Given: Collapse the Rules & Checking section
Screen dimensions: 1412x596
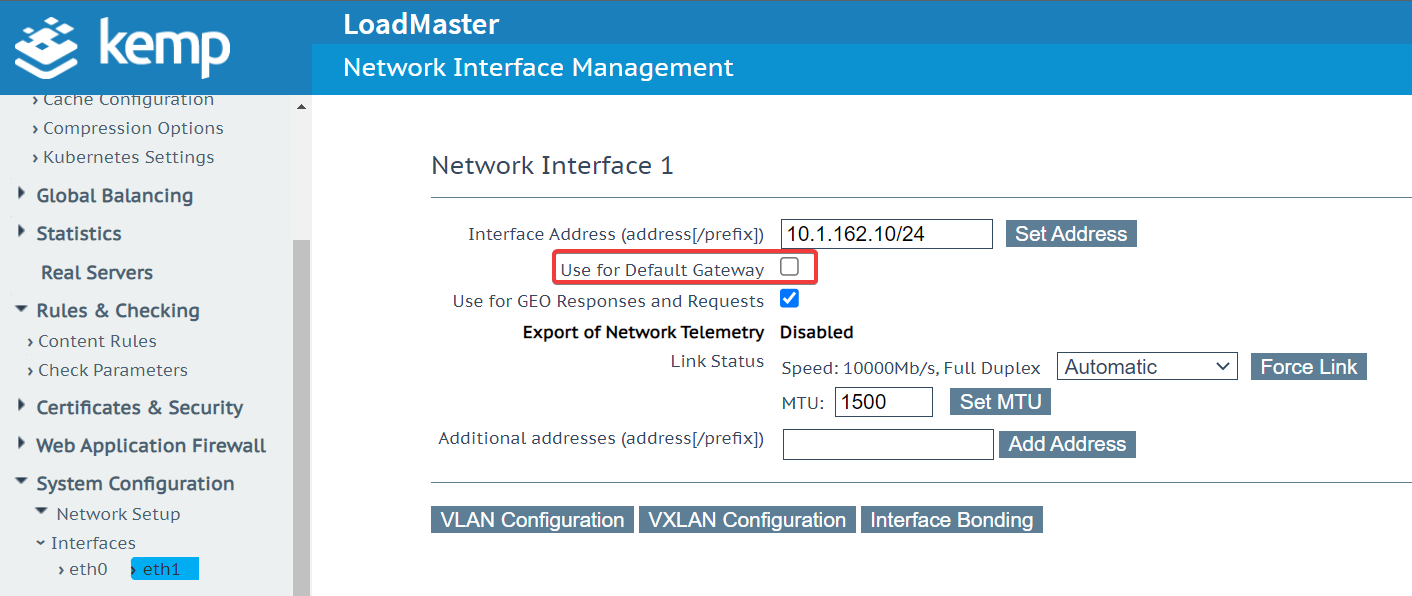Looking at the screenshot, I should click(117, 311).
